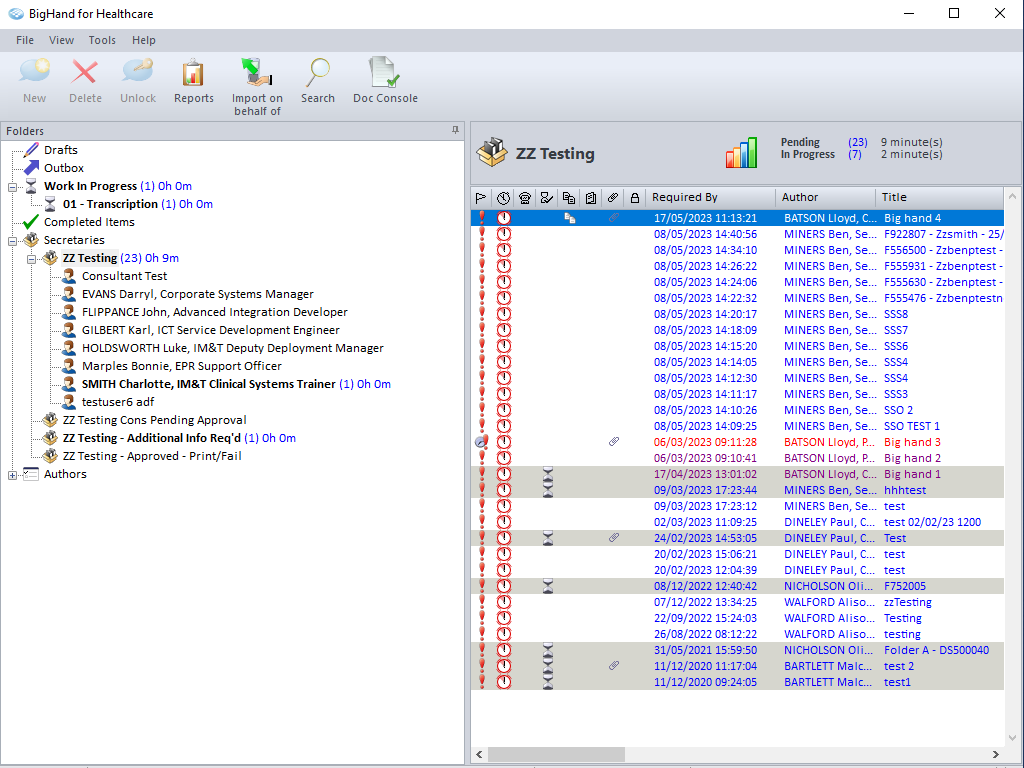Select Marples Bonnie, EPR Support Officer
The width and height of the screenshot is (1024, 768).
182,366
